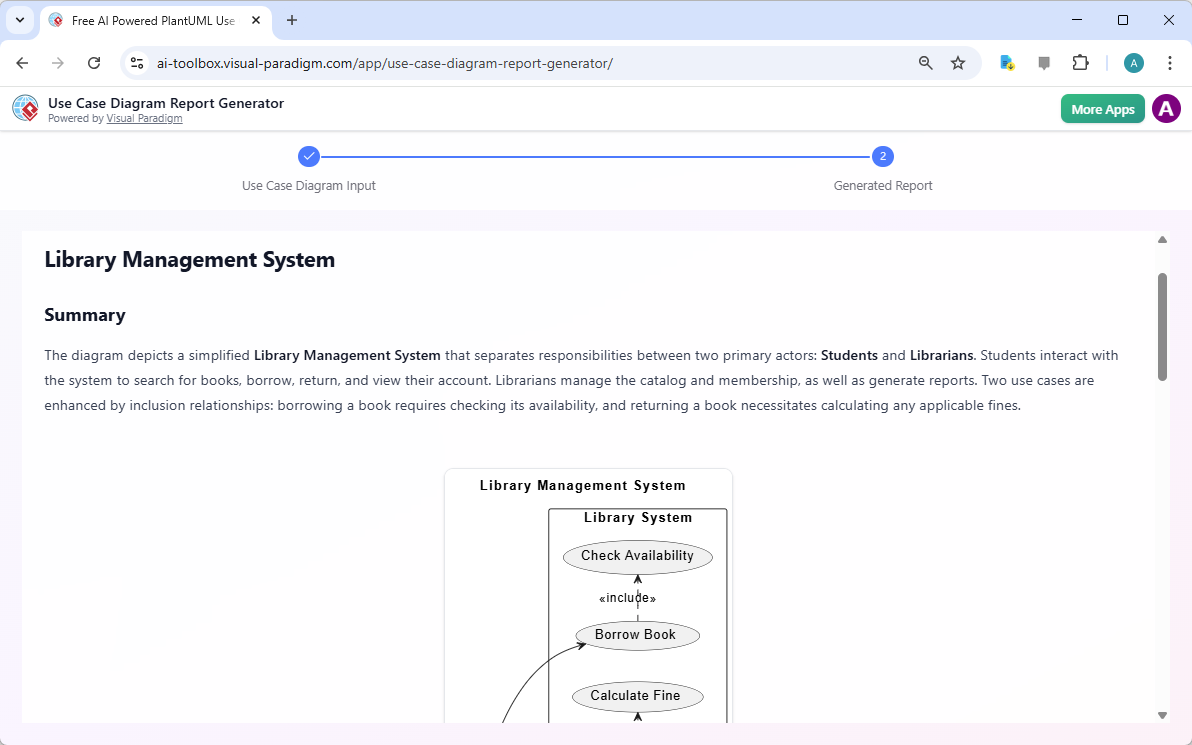This screenshot has height=745, width=1192.
Task: Open a new tab with the plus button
Action: [291, 20]
